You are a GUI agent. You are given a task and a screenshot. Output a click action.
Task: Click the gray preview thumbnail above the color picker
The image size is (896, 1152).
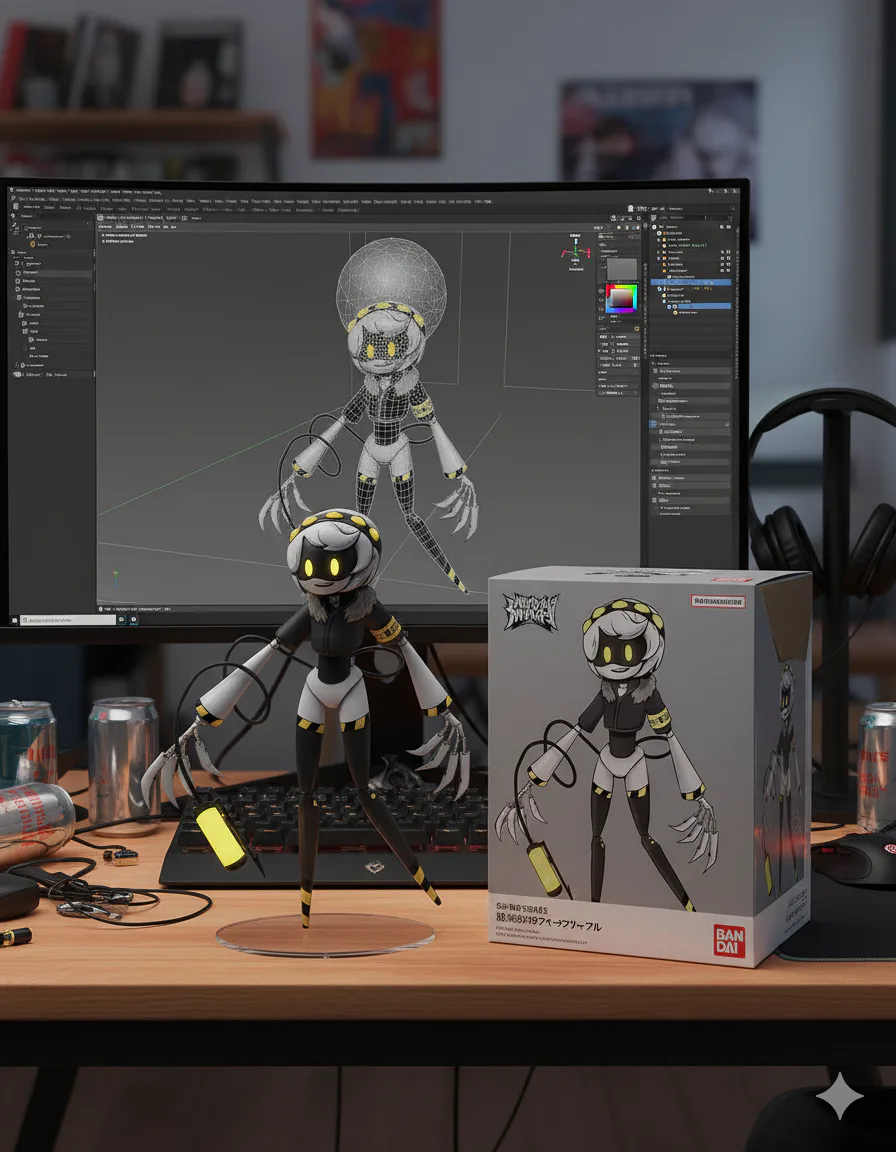[622, 269]
